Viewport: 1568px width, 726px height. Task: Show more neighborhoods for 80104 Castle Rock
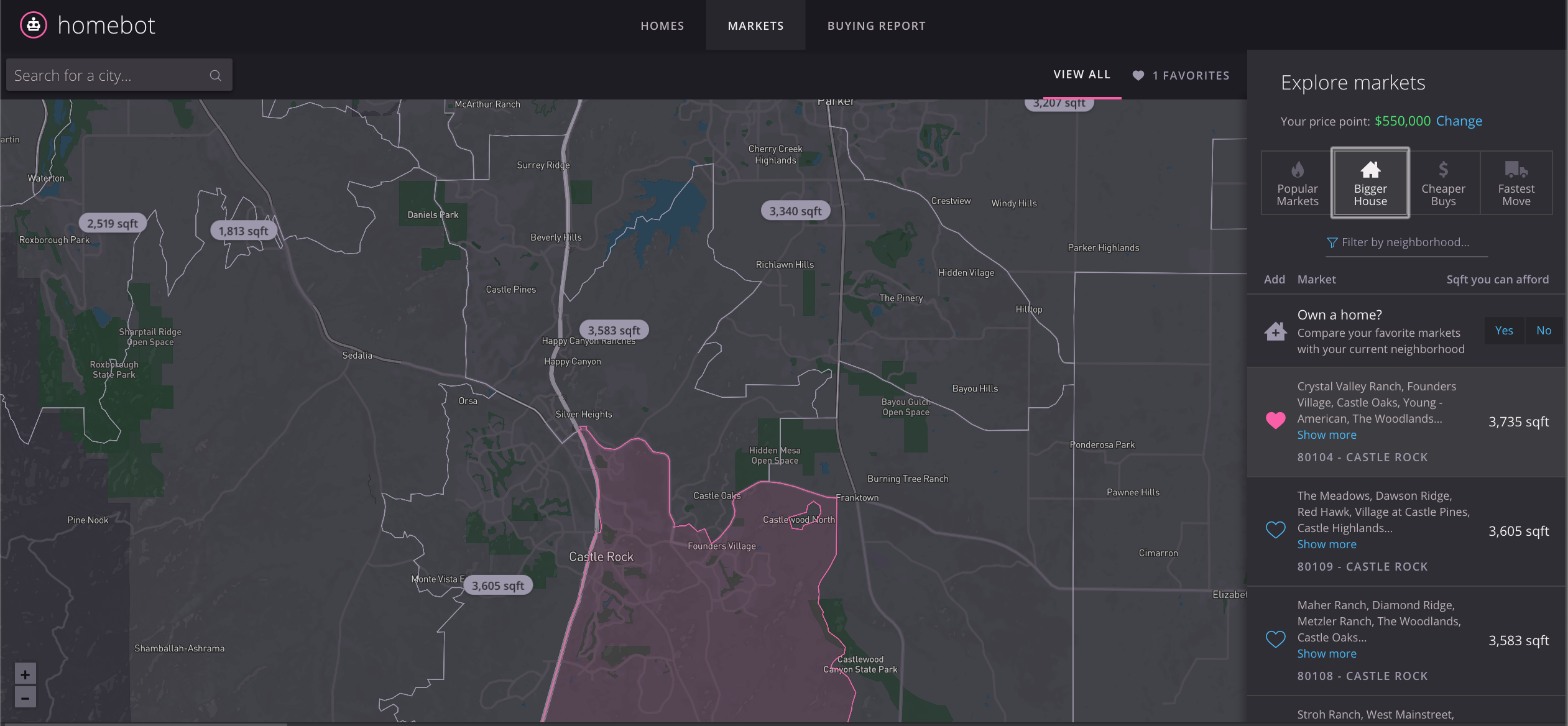click(1327, 434)
